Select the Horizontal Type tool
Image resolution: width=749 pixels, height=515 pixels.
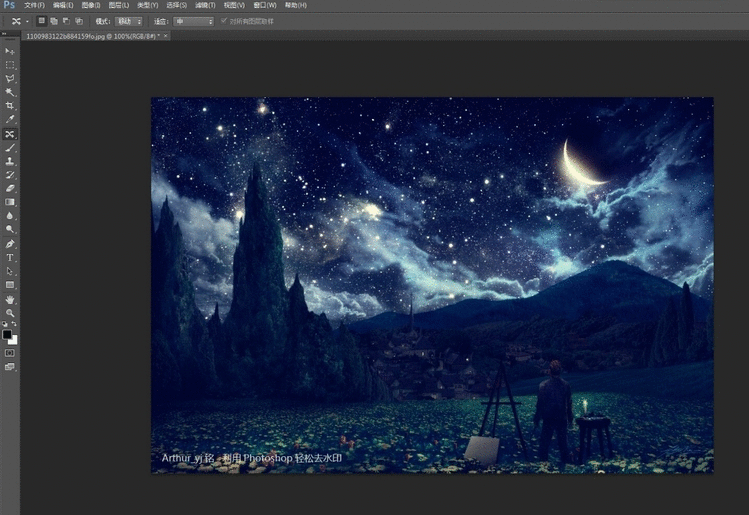[10, 257]
